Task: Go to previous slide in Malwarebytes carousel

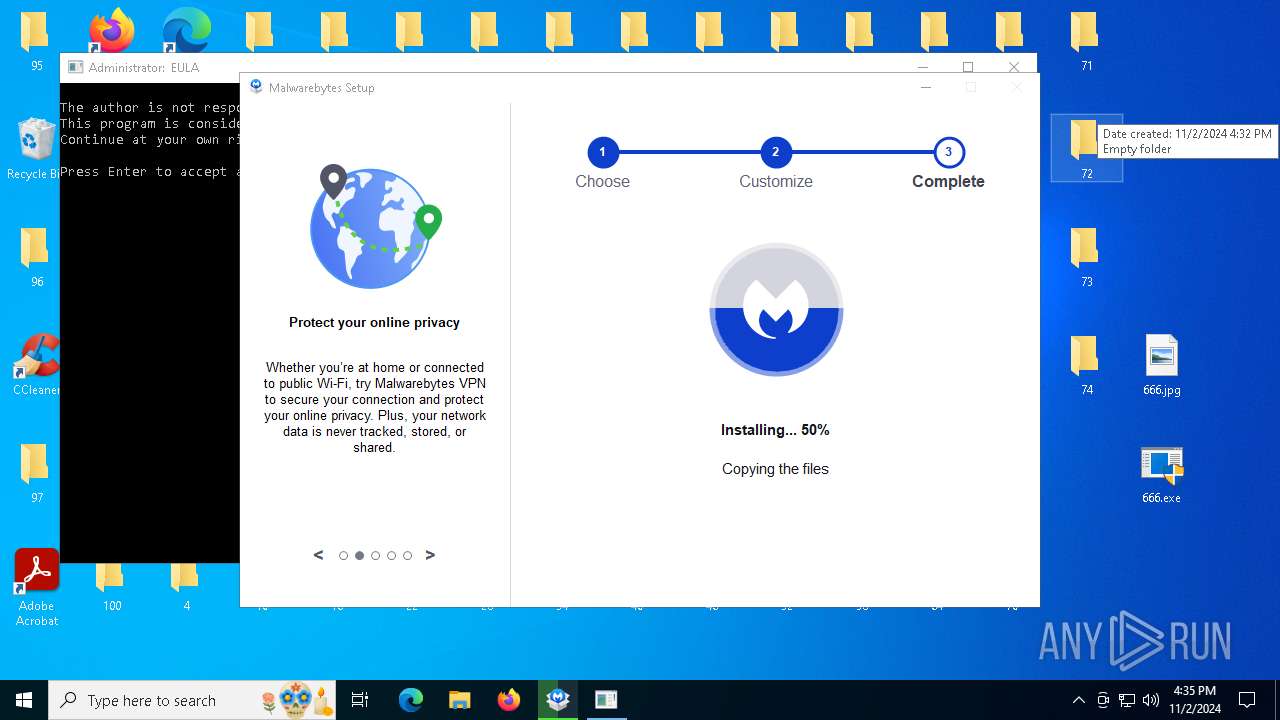Action: pos(319,555)
